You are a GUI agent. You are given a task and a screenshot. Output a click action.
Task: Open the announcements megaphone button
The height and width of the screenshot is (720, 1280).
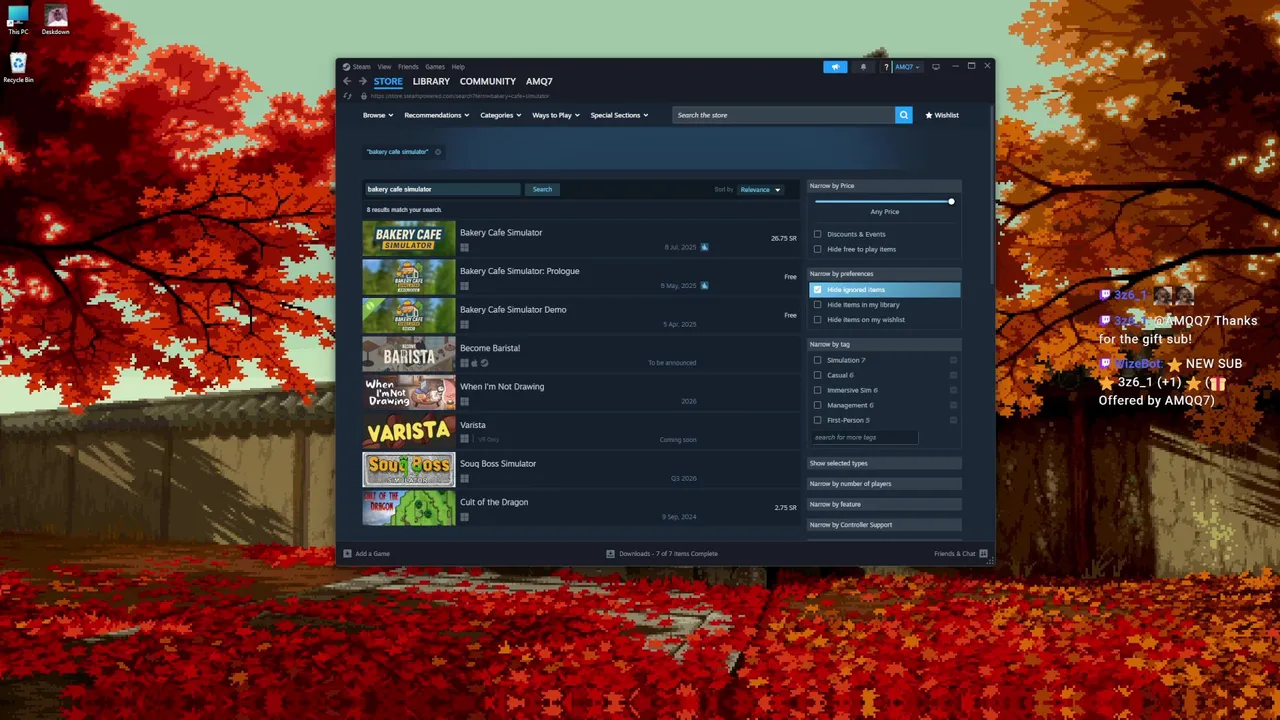(835, 67)
